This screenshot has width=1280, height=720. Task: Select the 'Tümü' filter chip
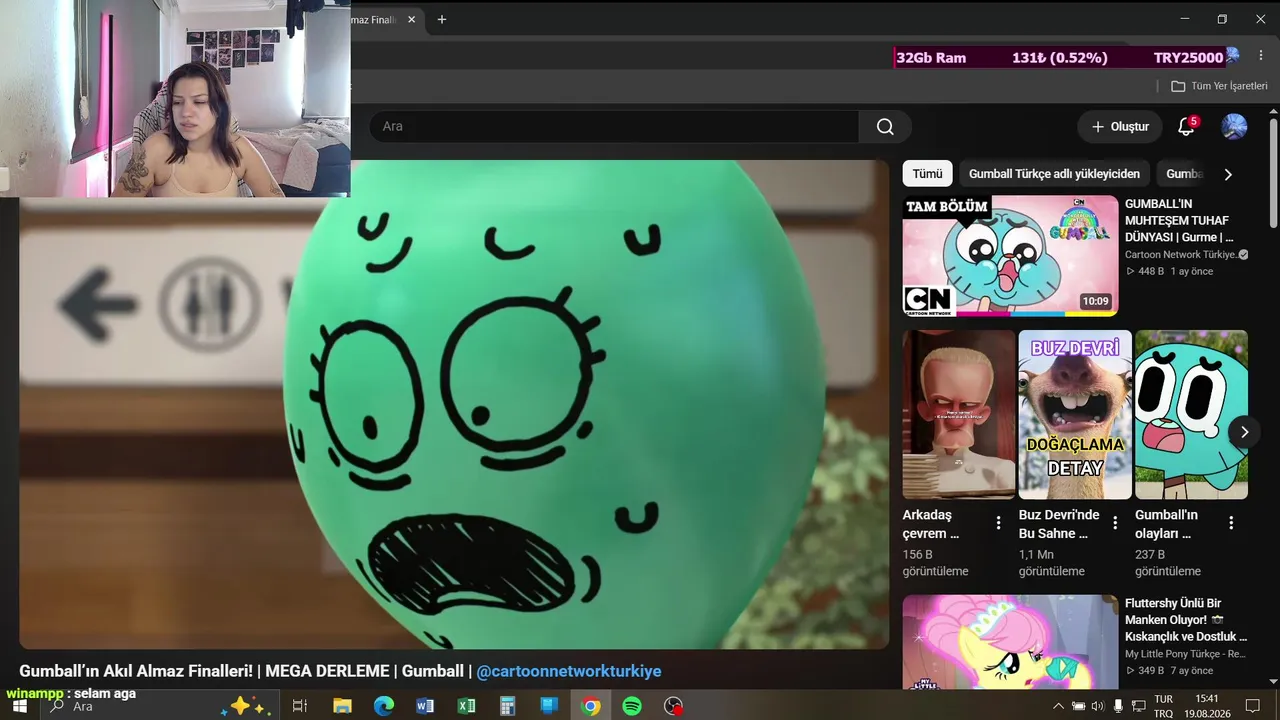pyautogui.click(x=927, y=174)
